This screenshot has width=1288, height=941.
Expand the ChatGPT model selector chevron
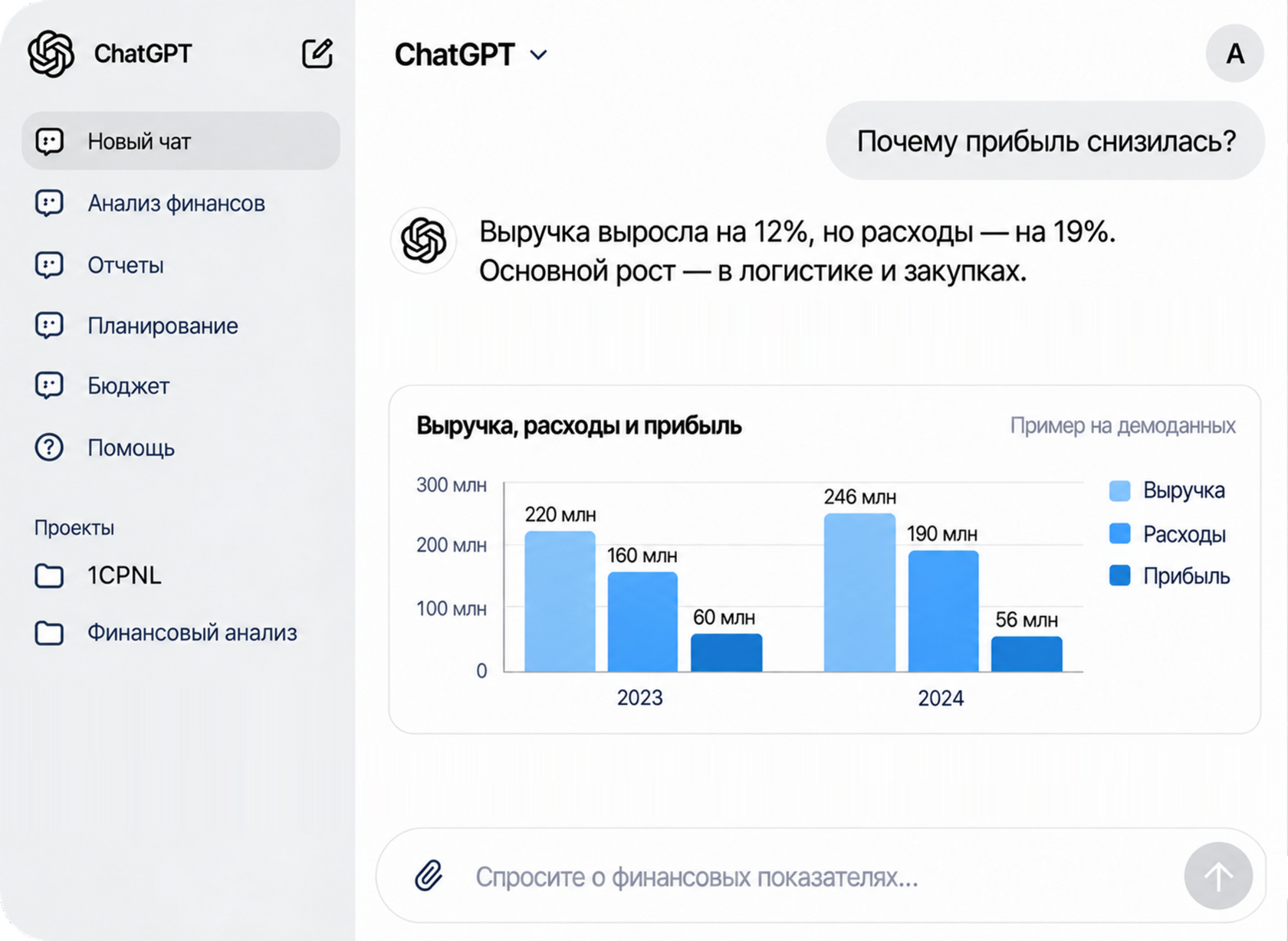click(539, 55)
